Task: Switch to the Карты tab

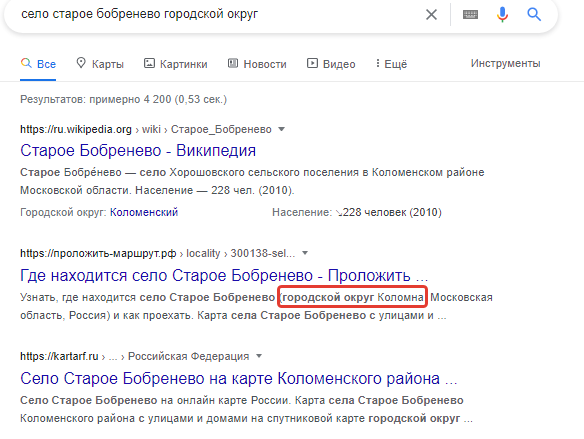Action: tap(100, 64)
